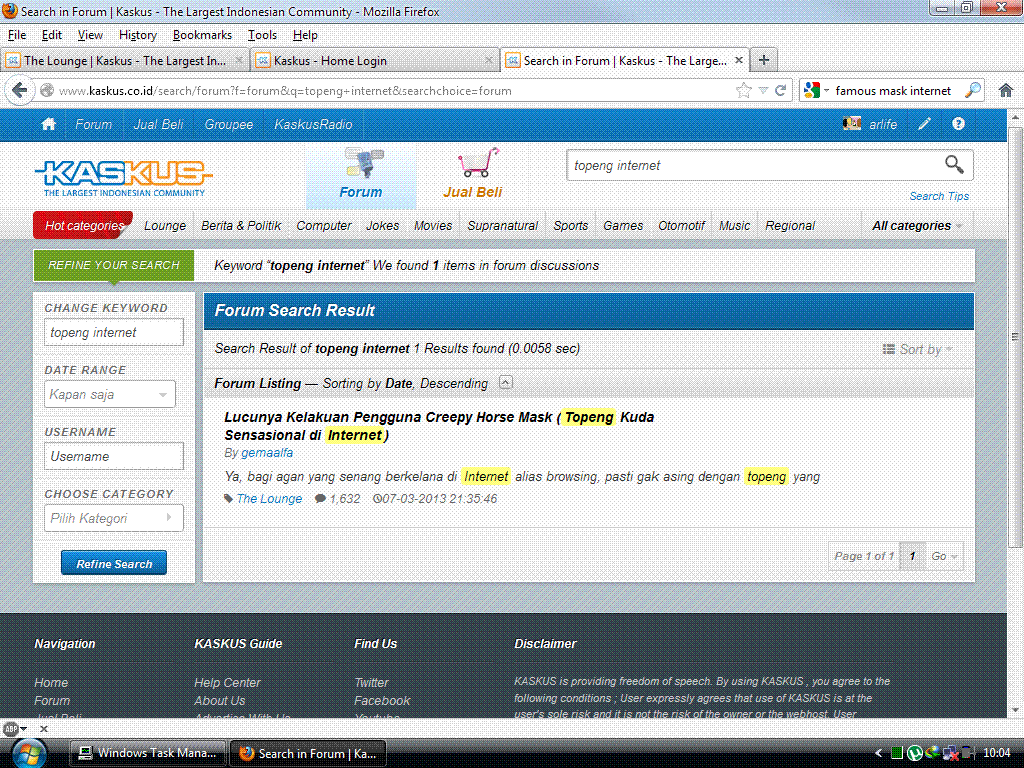Click the Adblock Plus icon in add-on bar
1024x768 pixels.
click(x=11, y=728)
